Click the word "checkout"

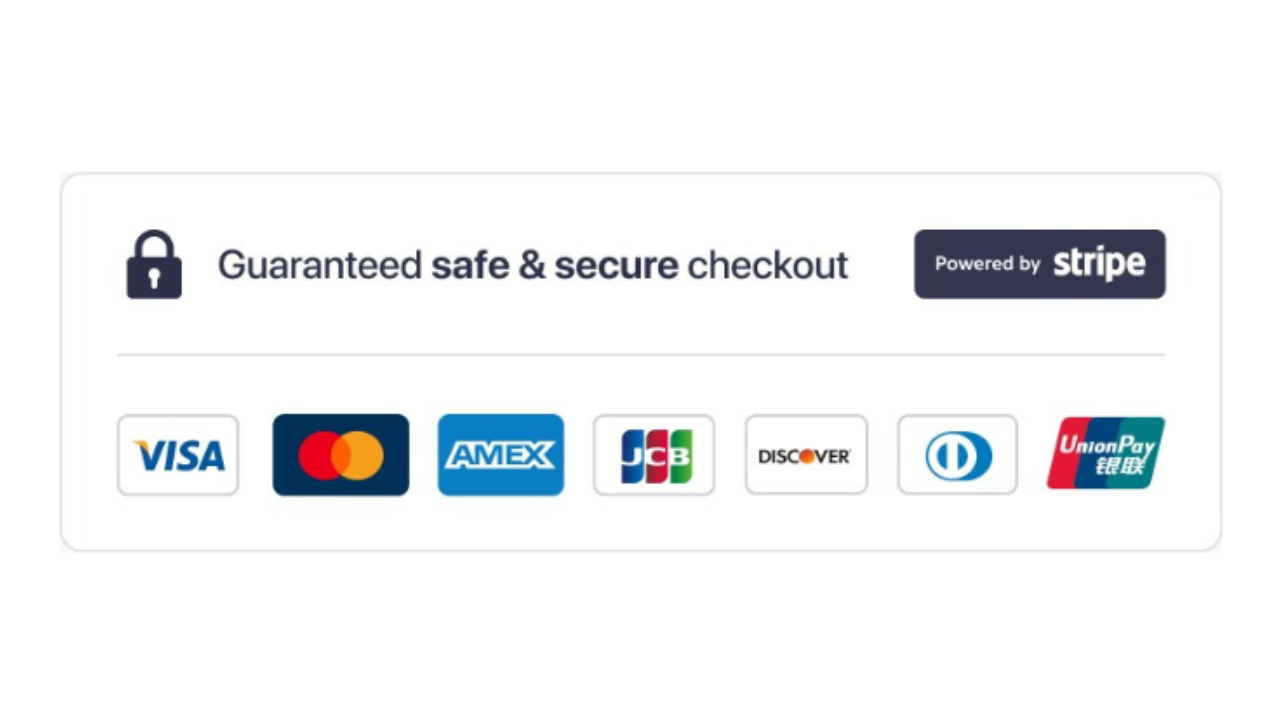(768, 266)
